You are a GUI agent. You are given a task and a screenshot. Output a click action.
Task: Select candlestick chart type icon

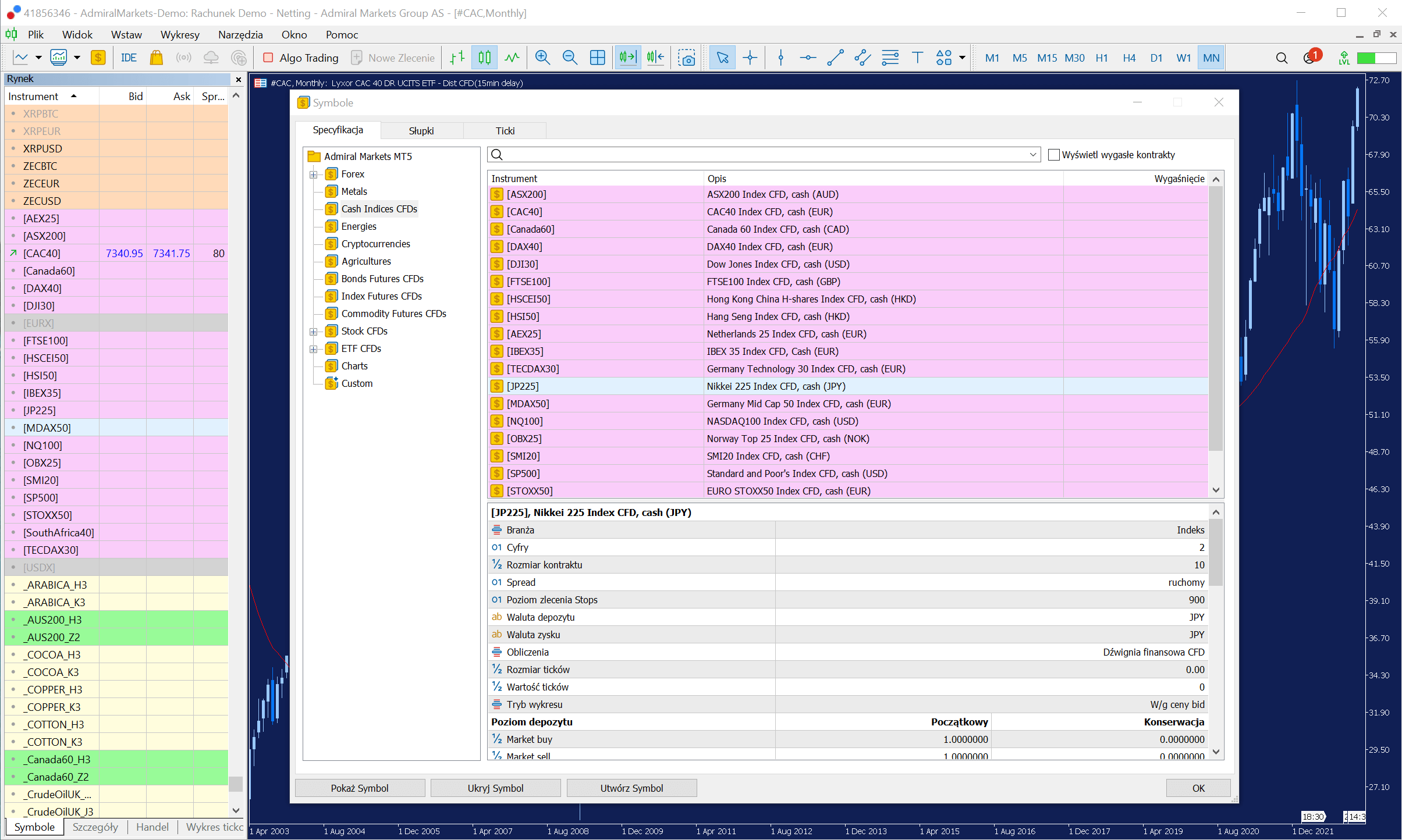pyautogui.click(x=485, y=58)
